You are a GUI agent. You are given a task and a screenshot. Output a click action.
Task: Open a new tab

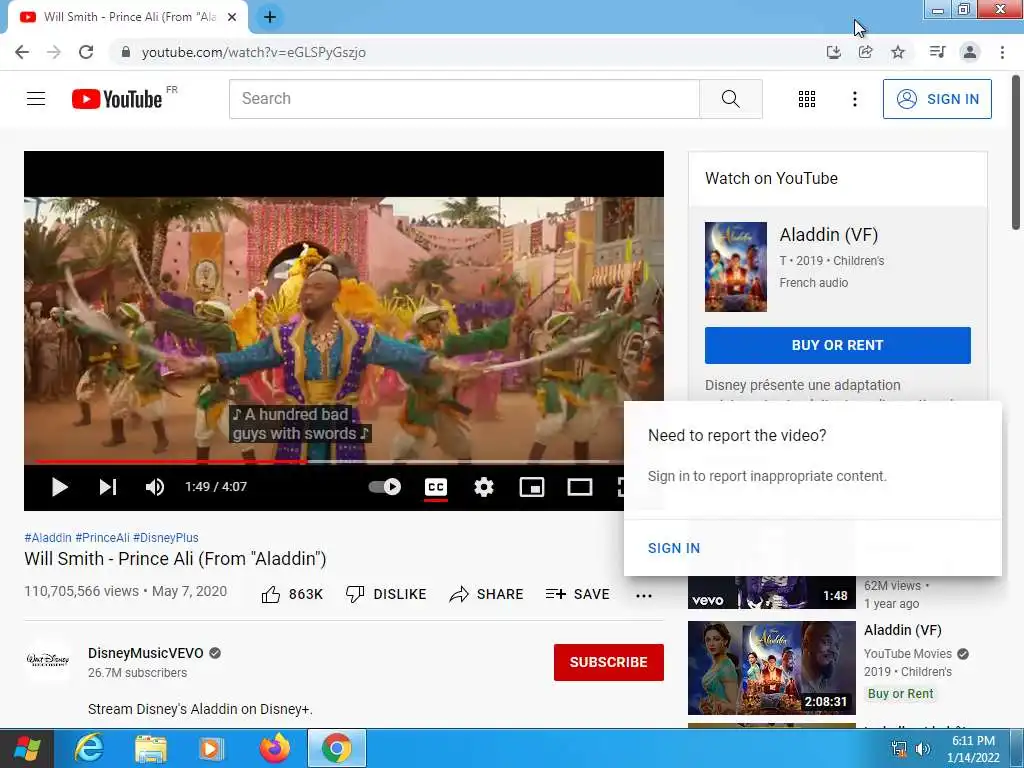point(270,17)
